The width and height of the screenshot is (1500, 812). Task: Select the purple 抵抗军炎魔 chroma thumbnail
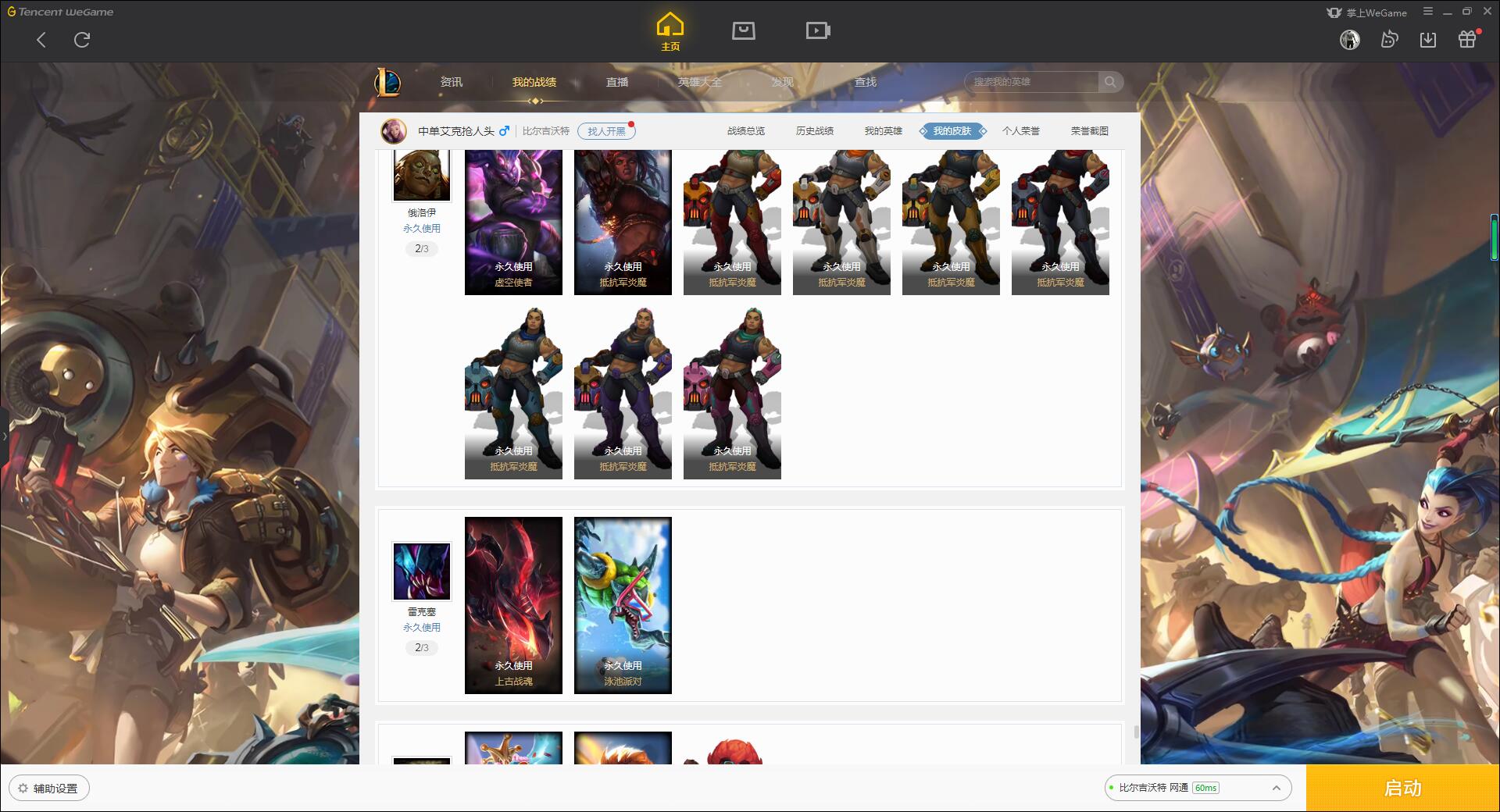pyautogui.click(x=623, y=393)
